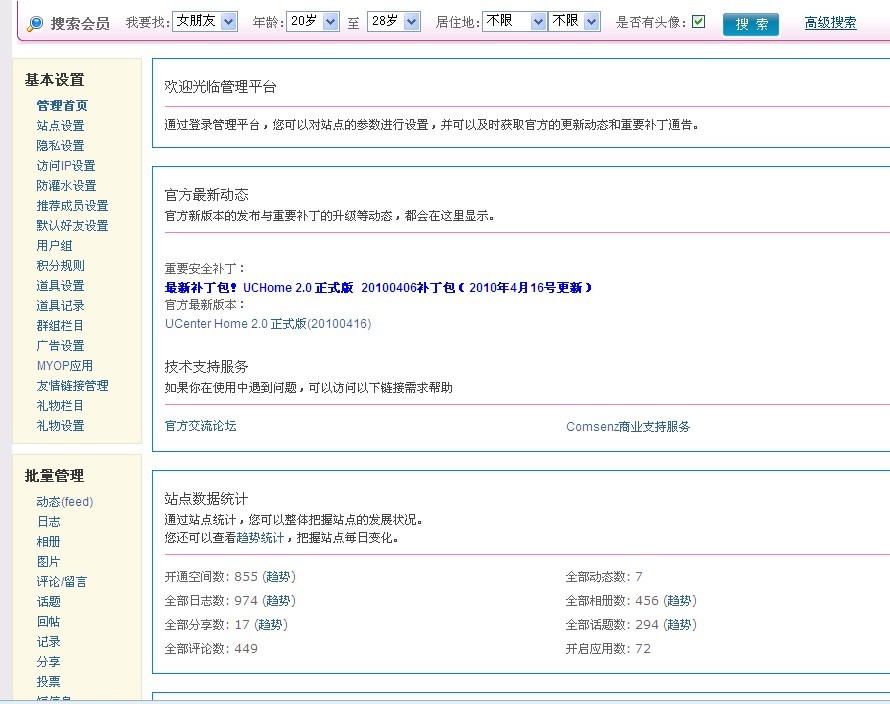890x704 pixels.
Task: Click 趋势 next to 全部分享数: 17
Action: [271, 625]
